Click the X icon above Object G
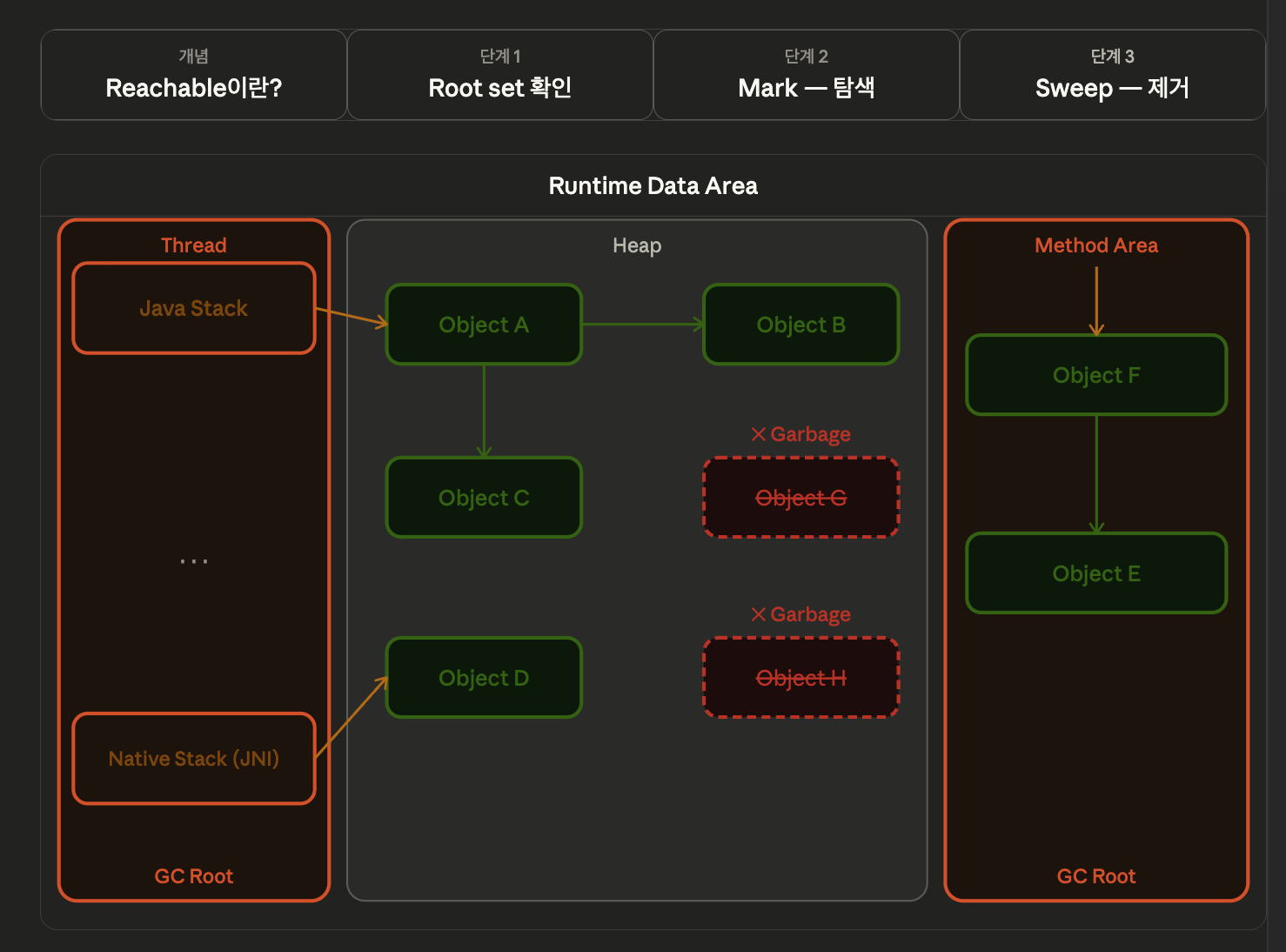The height and width of the screenshot is (952, 1286). 759,434
